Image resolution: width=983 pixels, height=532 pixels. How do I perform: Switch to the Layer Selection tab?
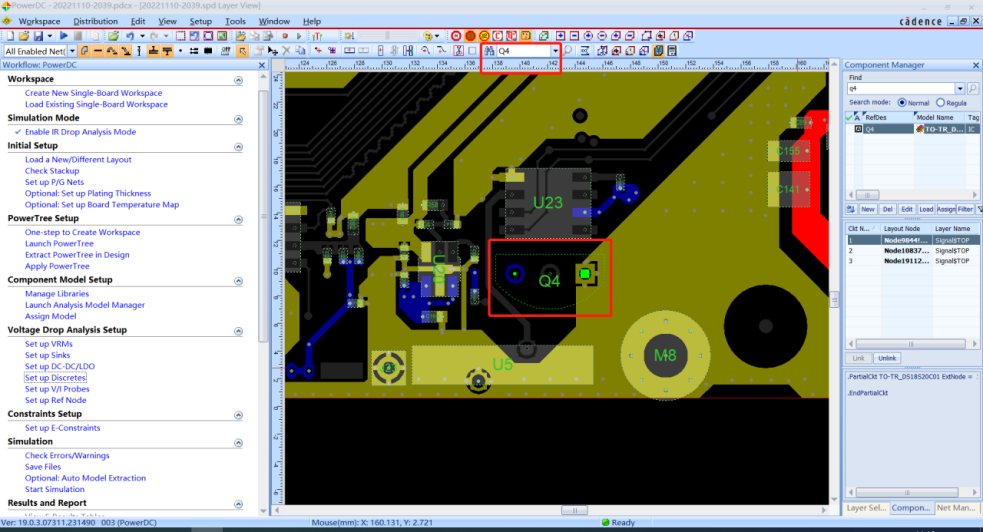pyautogui.click(x=866, y=508)
